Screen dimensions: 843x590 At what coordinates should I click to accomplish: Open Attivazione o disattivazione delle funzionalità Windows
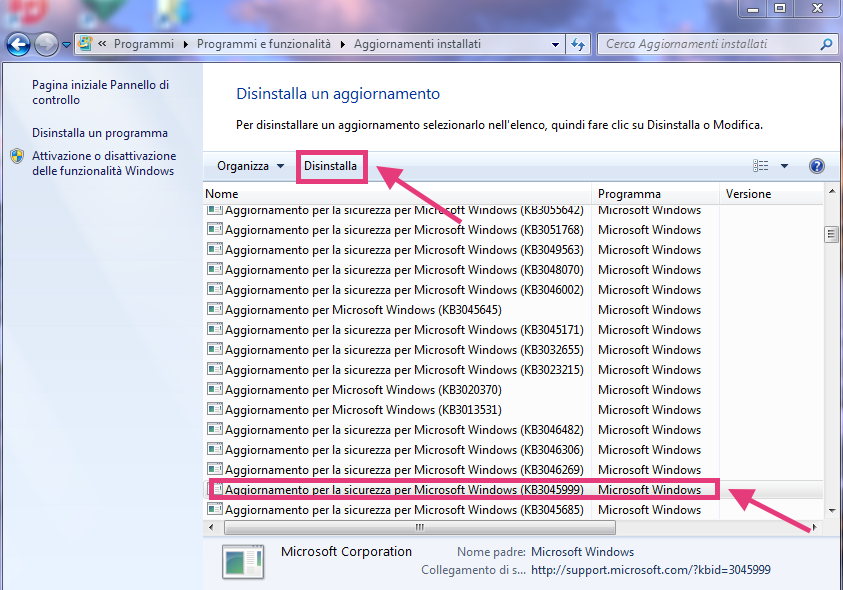tap(104, 163)
